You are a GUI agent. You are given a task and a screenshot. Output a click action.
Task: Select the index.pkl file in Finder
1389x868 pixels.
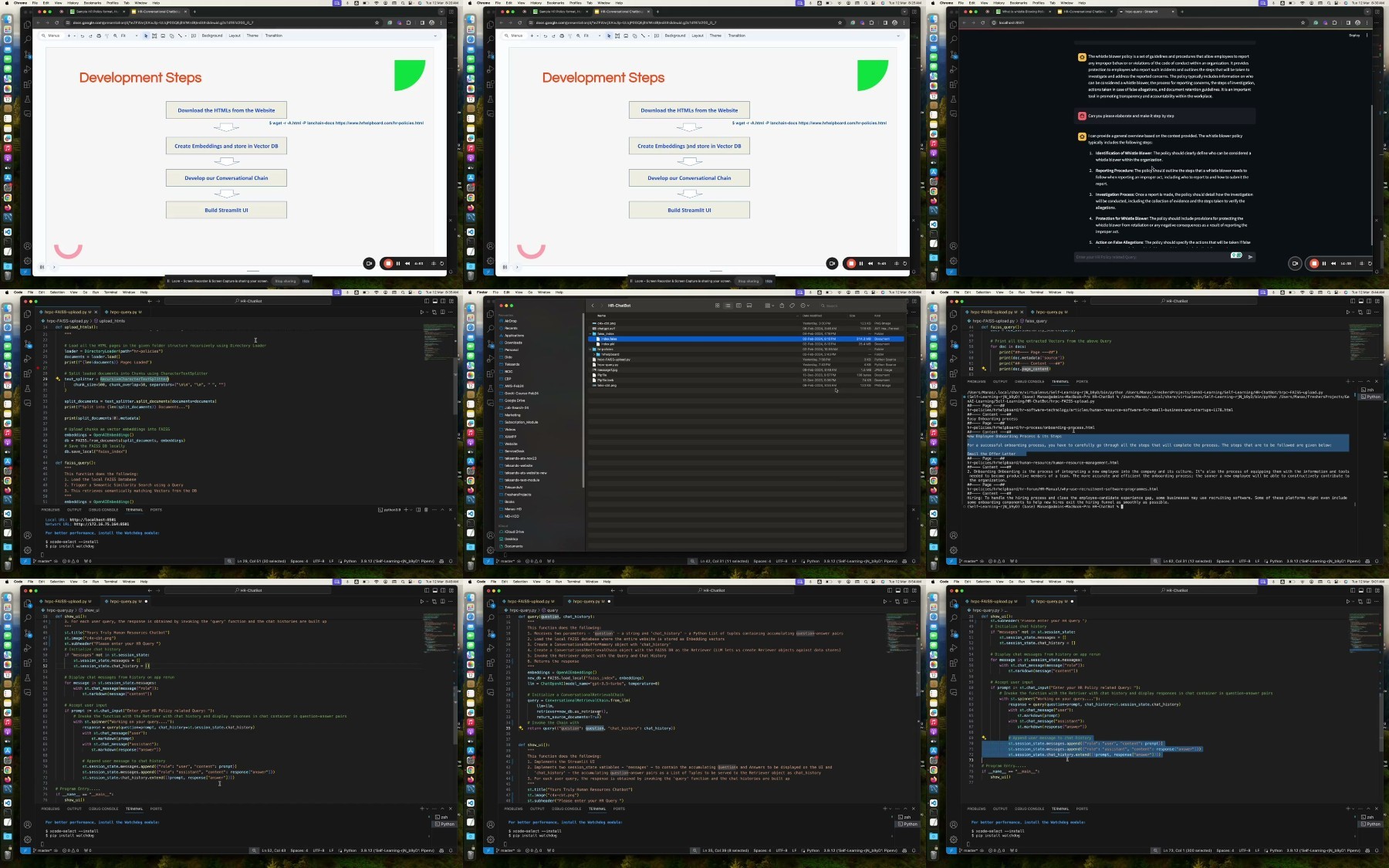pos(608,344)
